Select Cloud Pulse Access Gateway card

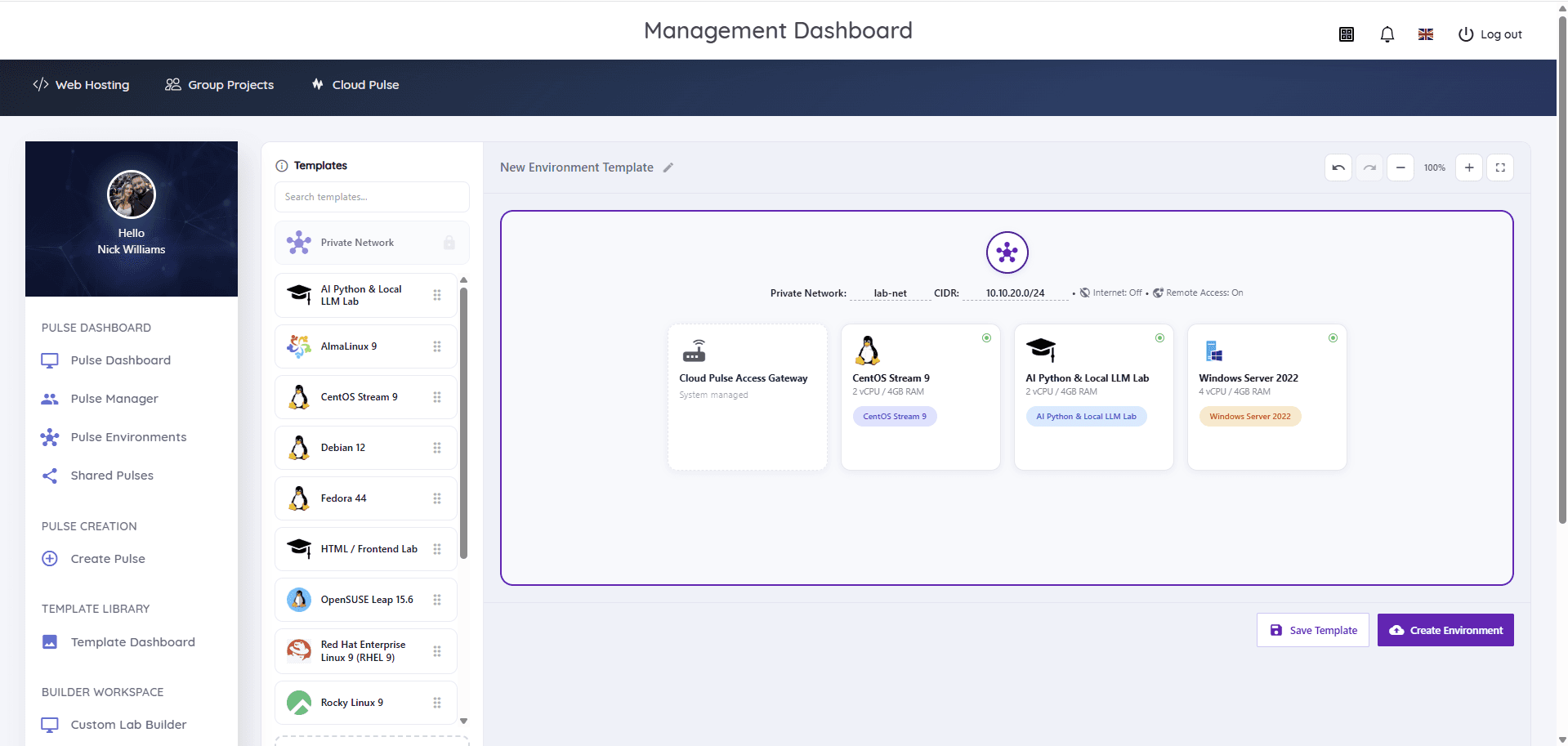(748, 397)
